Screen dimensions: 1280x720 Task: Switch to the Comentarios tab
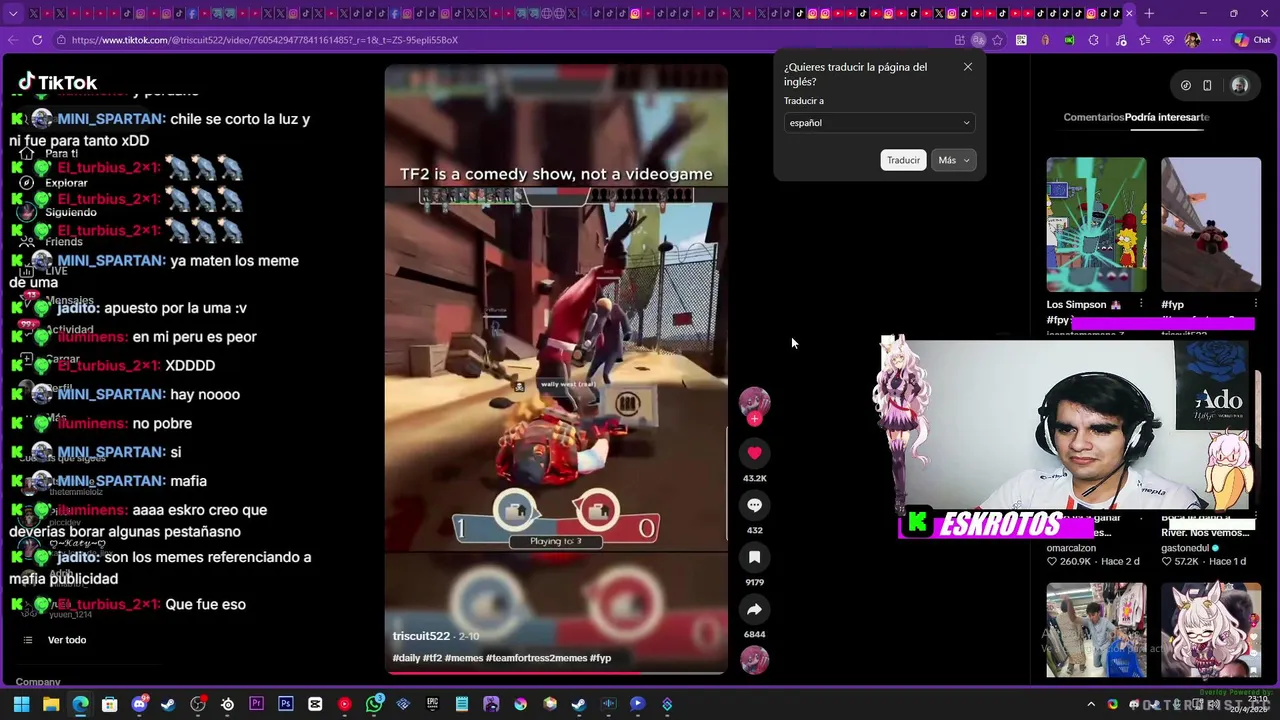tap(1093, 117)
